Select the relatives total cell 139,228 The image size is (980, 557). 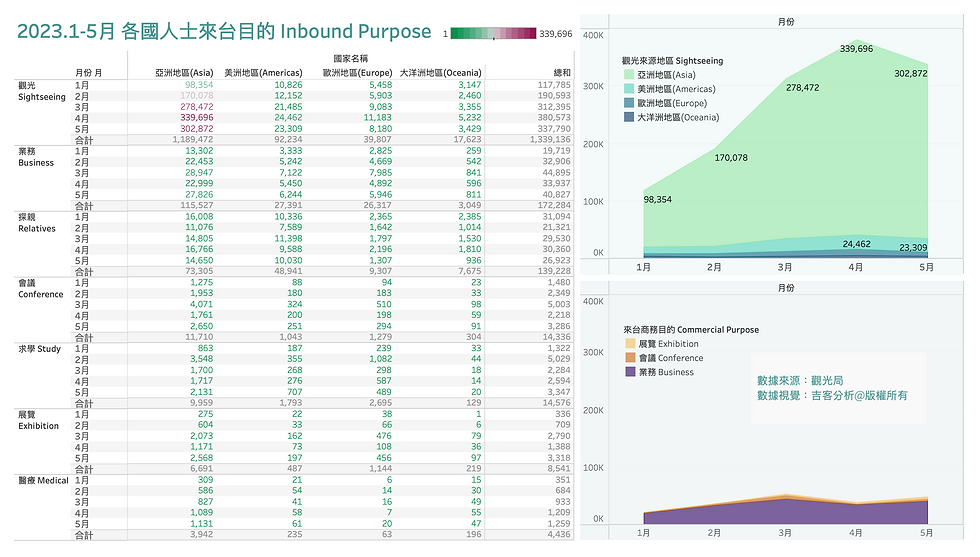click(554, 271)
